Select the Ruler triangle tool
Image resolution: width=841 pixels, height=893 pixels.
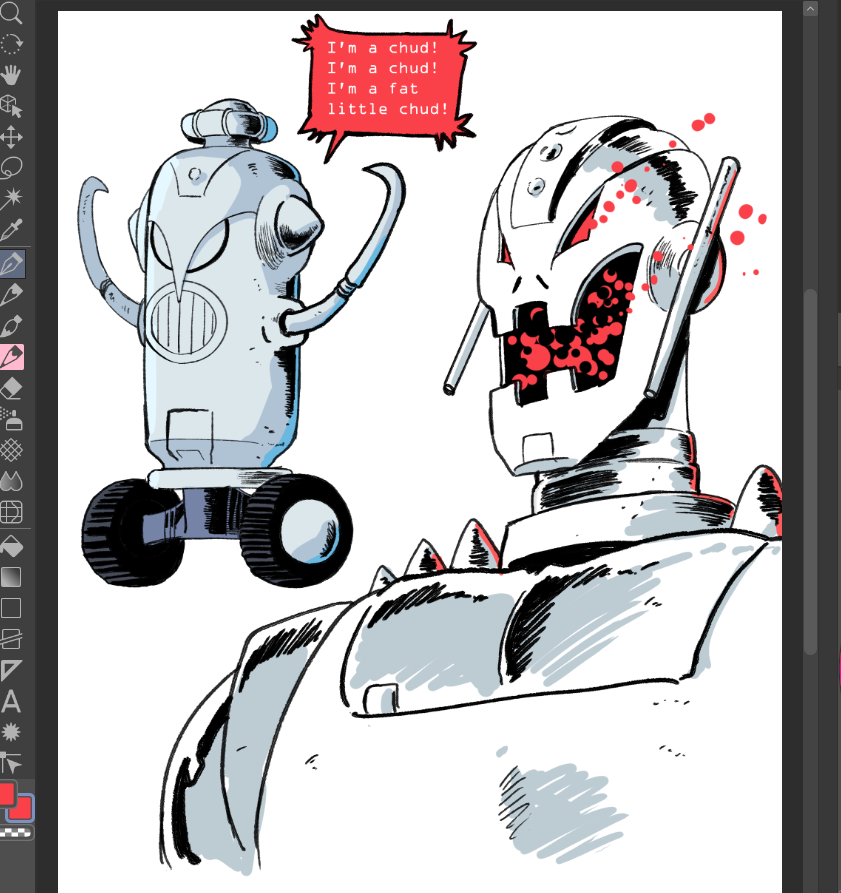click(x=11, y=670)
